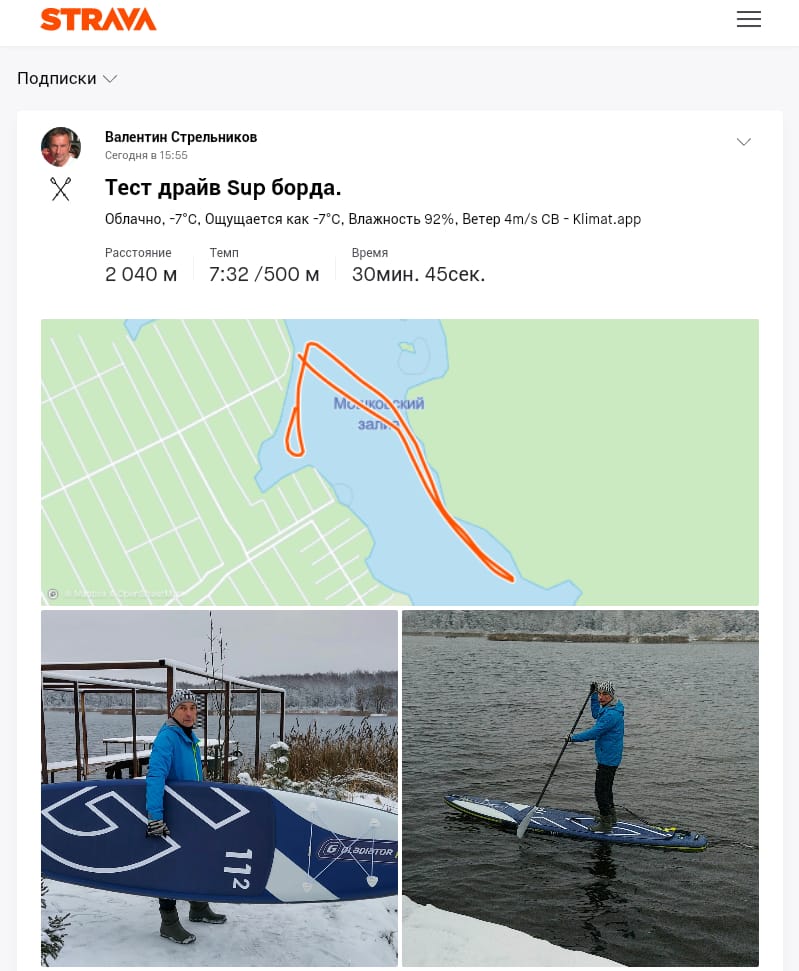Click the Расстояние 2 040 м stat
Screen dimensions: 799x971
[x=141, y=266]
